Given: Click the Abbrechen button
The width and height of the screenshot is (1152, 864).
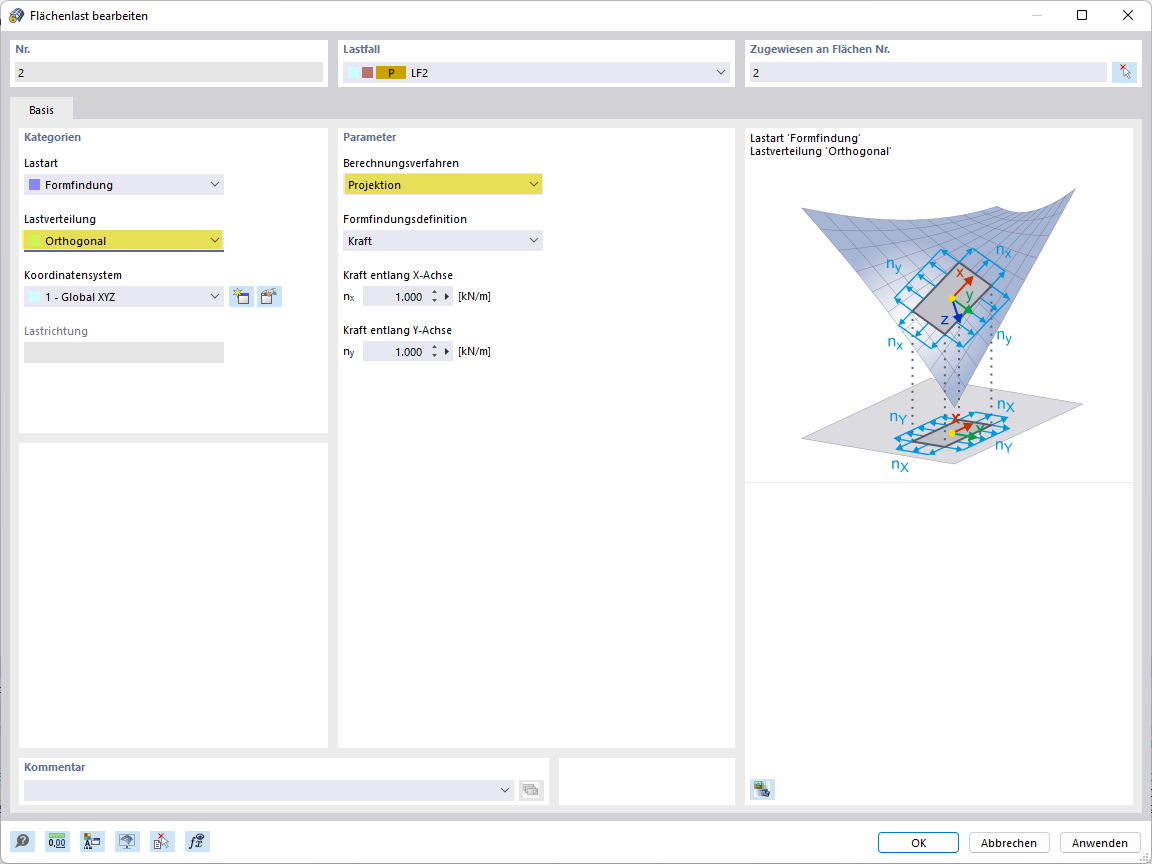Looking at the screenshot, I should 1009,843.
